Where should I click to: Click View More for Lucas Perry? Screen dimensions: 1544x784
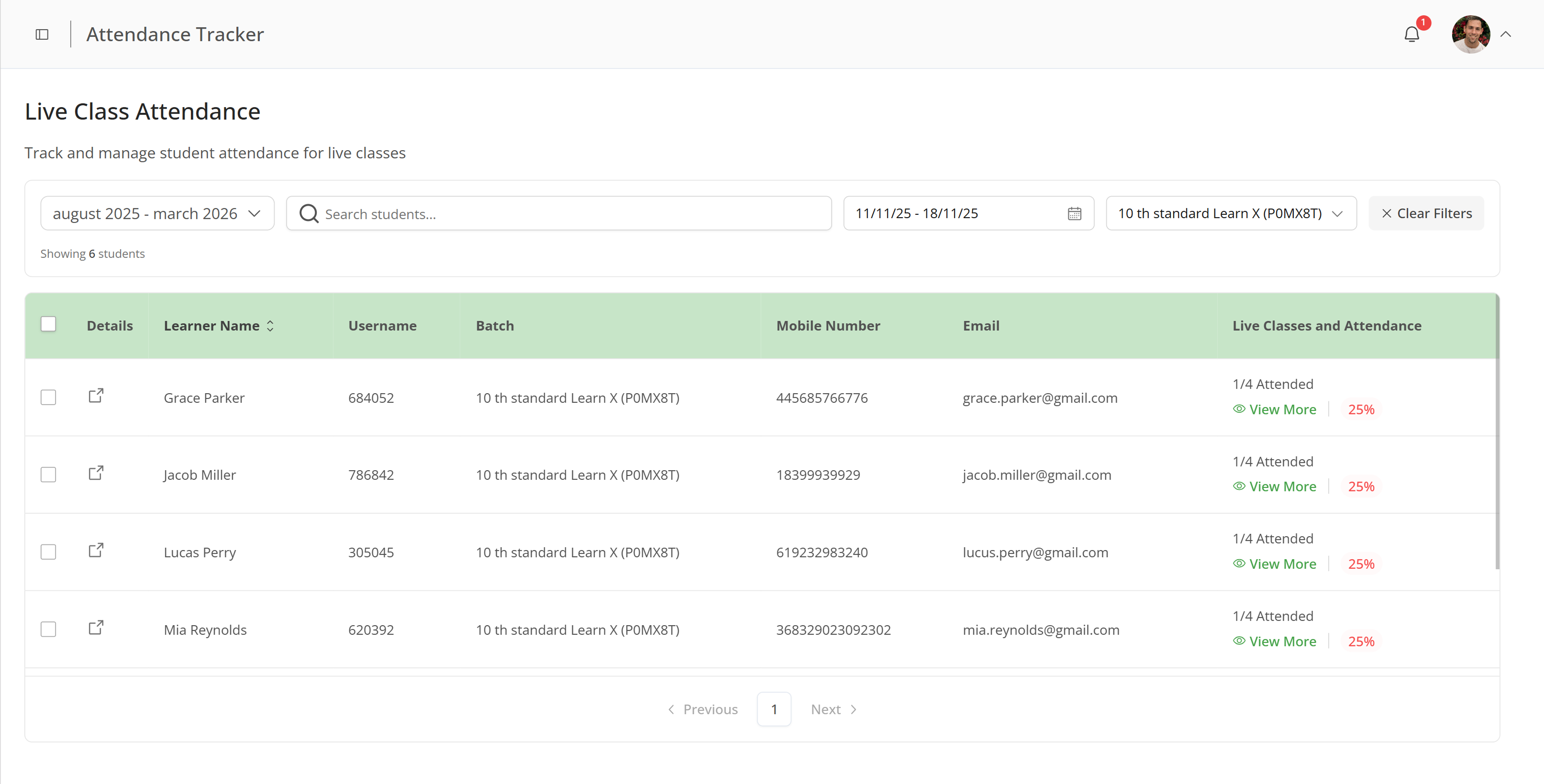[x=1283, y=563]
